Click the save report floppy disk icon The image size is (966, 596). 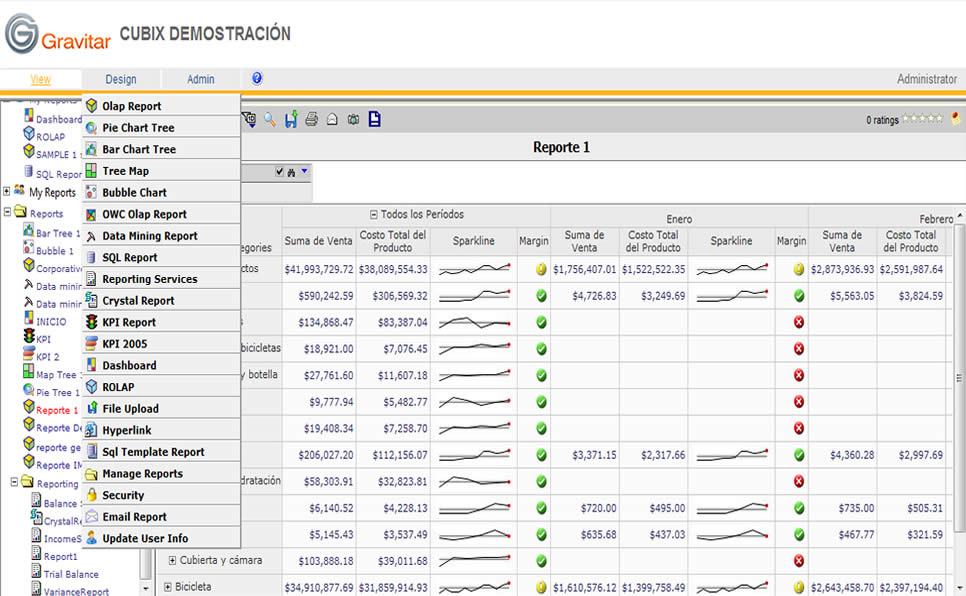291,119
